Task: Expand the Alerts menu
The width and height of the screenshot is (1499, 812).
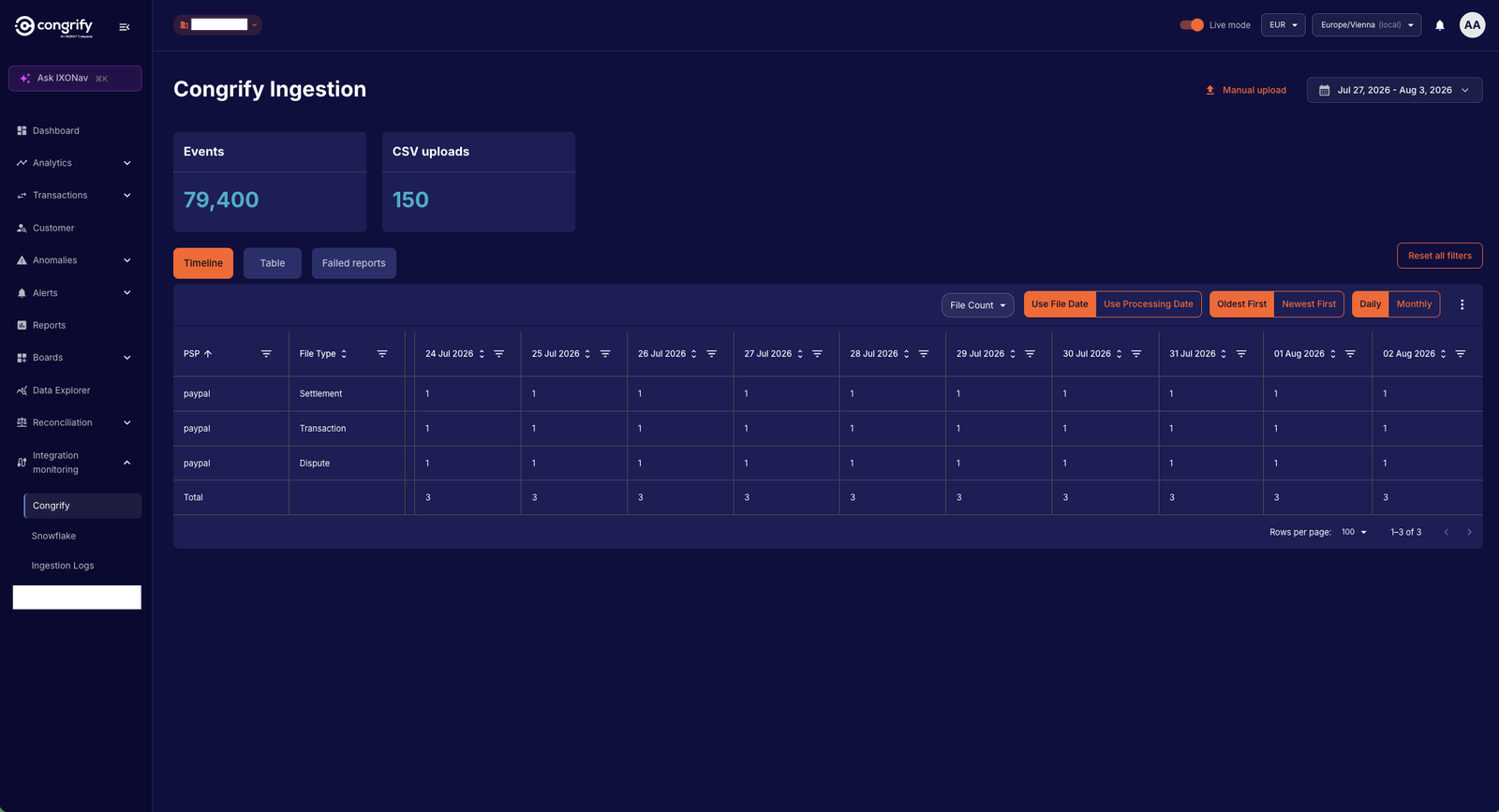Action: [75, 293]
